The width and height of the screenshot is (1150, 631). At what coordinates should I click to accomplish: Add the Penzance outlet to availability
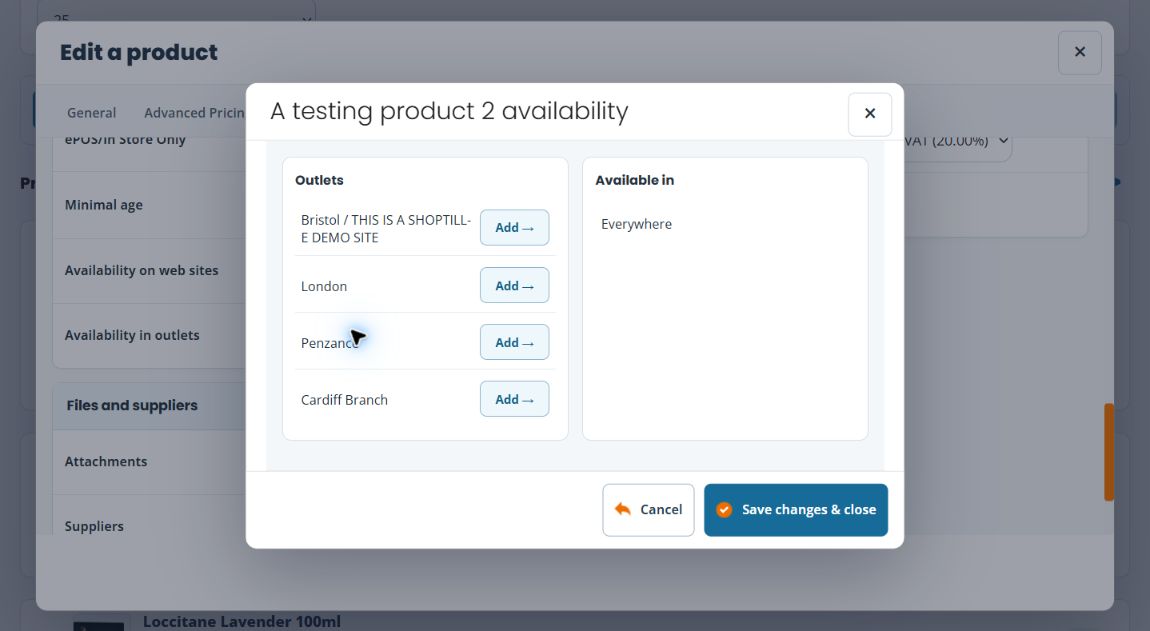[x=514, y=342]
